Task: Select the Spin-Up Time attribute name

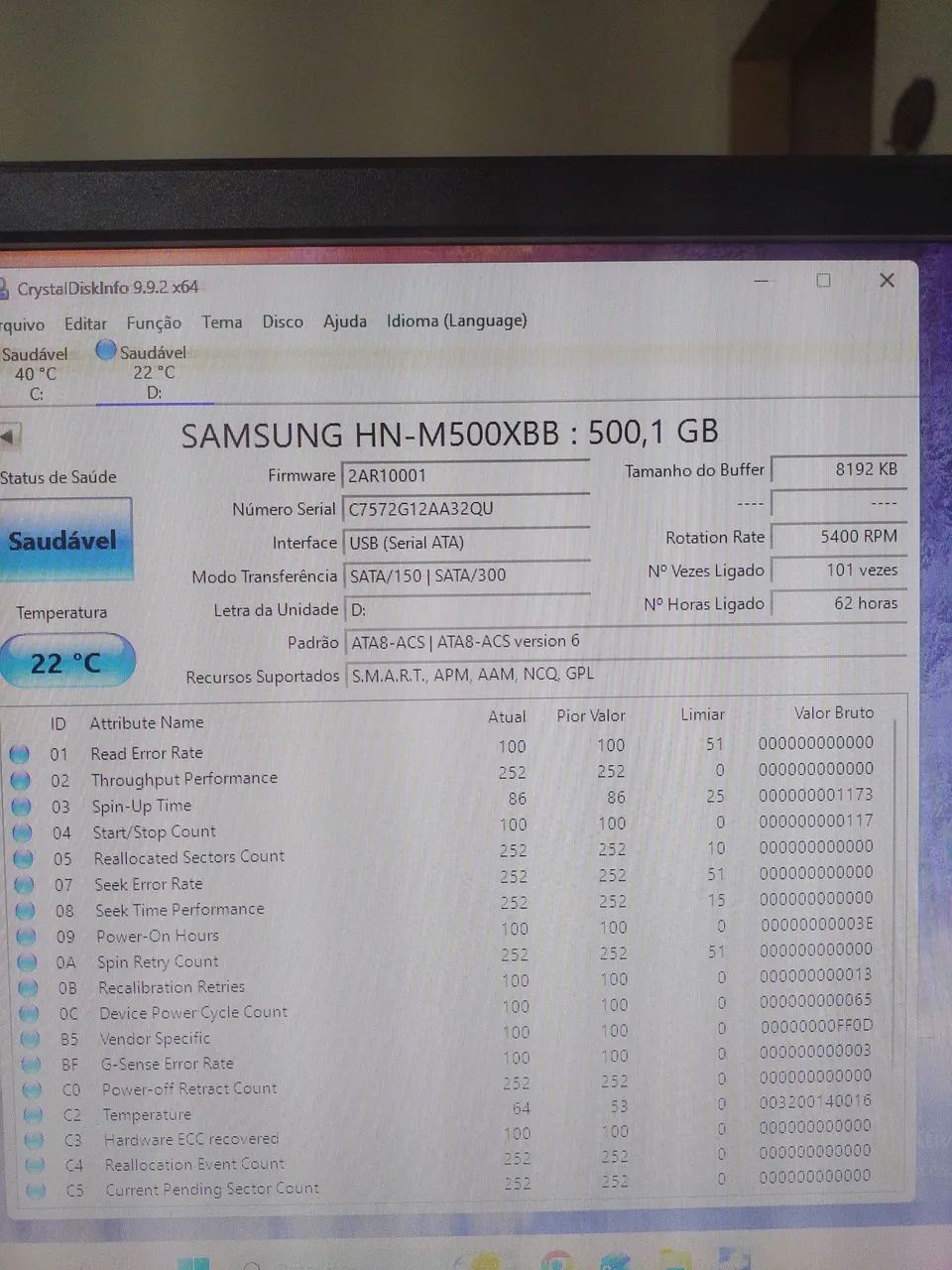Action: coord(142,806)
